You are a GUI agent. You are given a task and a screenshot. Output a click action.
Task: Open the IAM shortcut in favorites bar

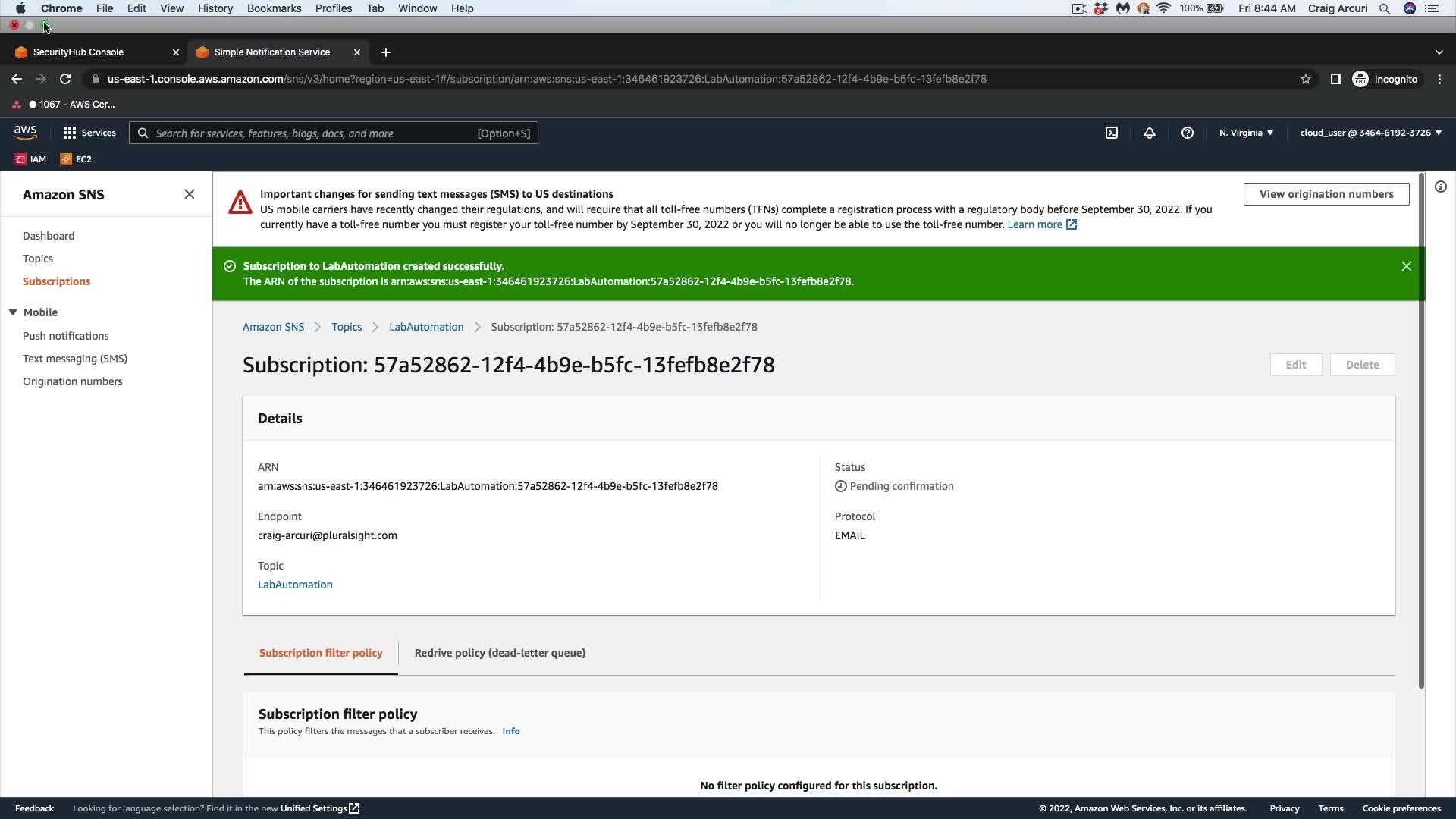(x=31, y=159)
